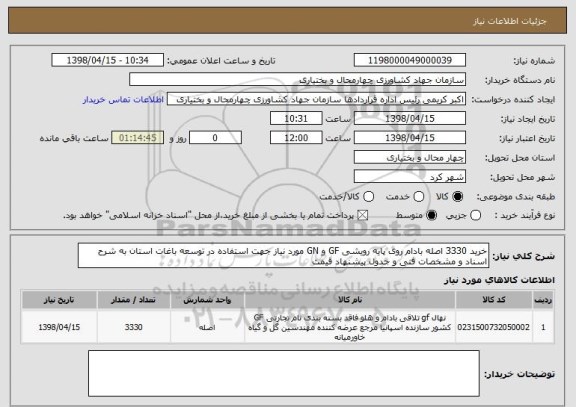Select the کالا radio button

457,197
